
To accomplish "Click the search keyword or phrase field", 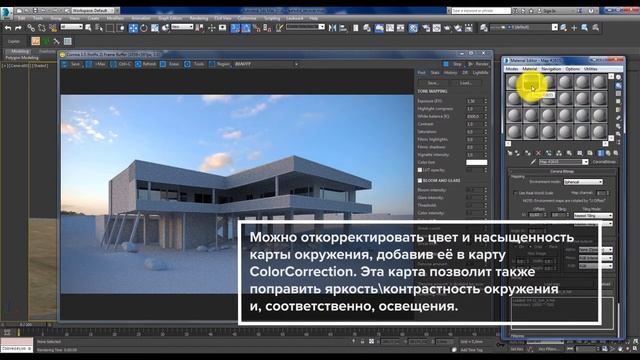I will pyautogui.click(x=481, y=11).
